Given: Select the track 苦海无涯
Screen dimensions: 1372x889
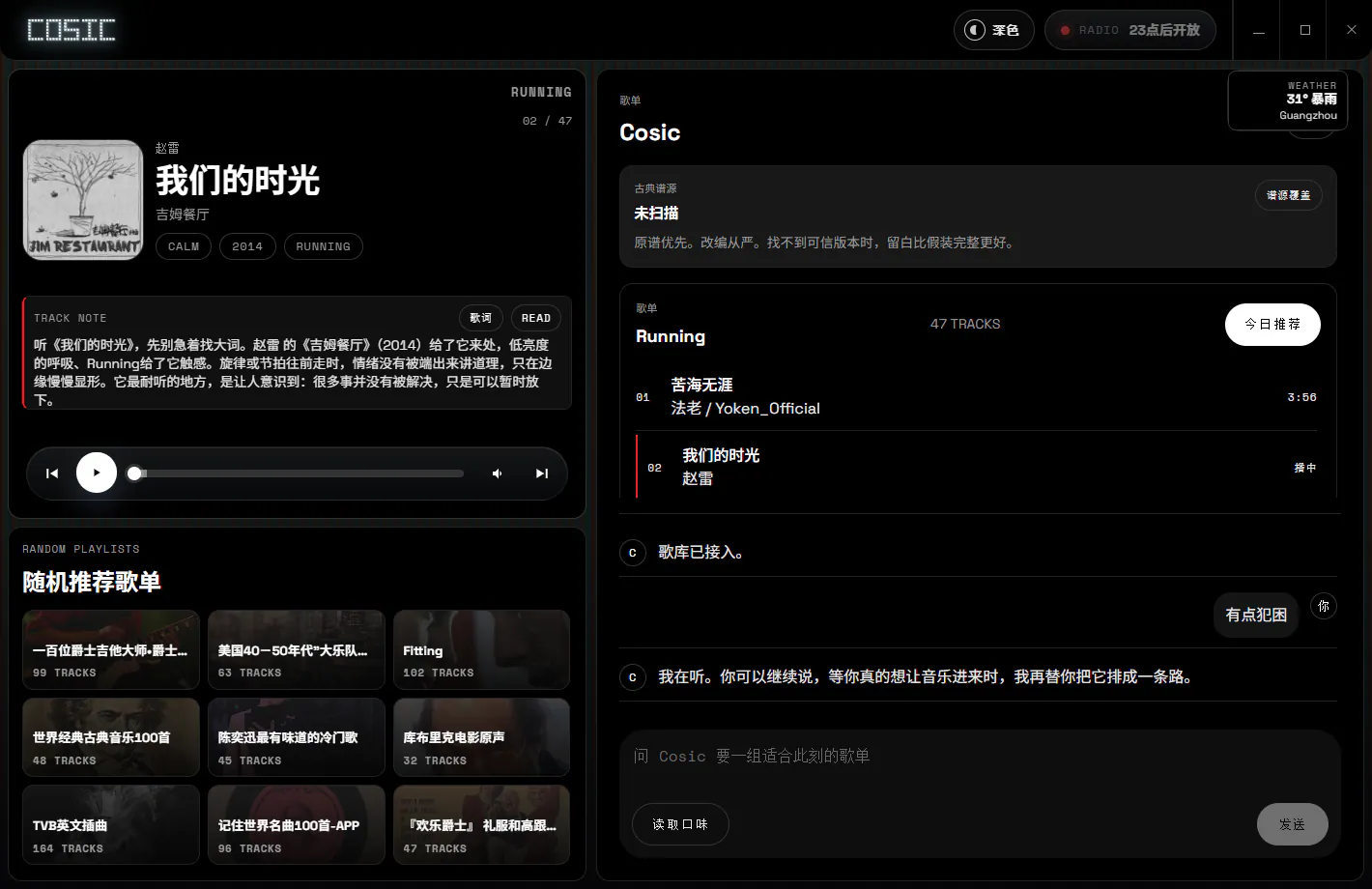Looking at the screenshot, I should point(976,396).
